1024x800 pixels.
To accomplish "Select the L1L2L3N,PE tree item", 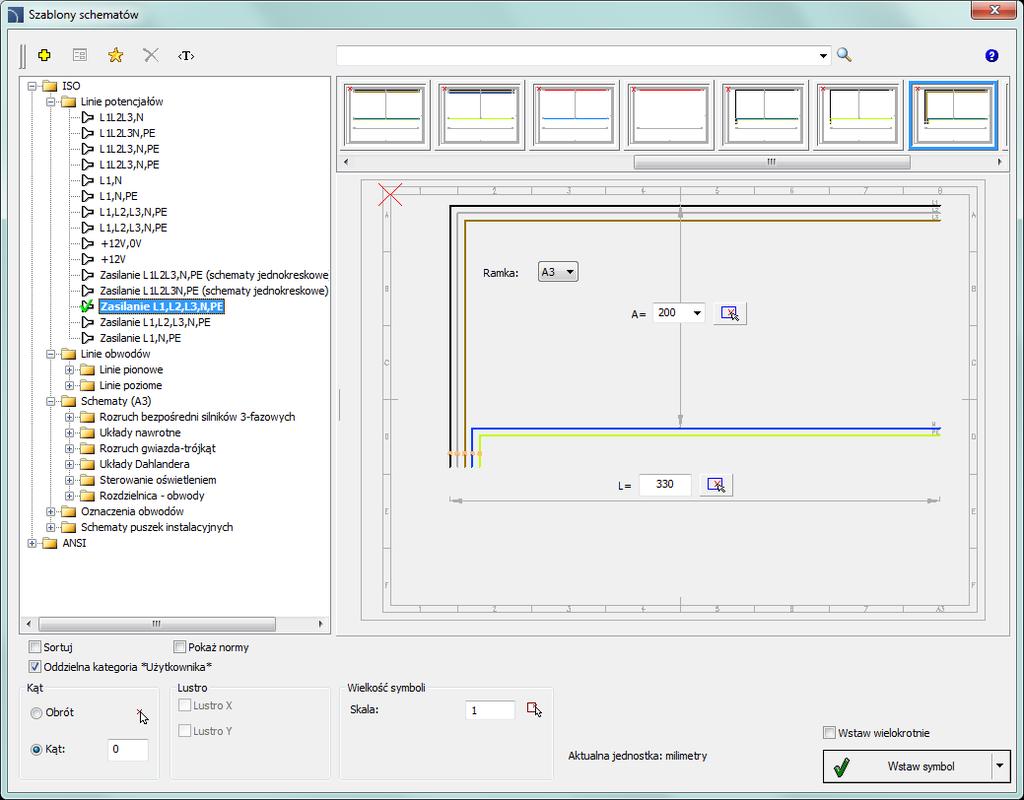I will 127,133.
